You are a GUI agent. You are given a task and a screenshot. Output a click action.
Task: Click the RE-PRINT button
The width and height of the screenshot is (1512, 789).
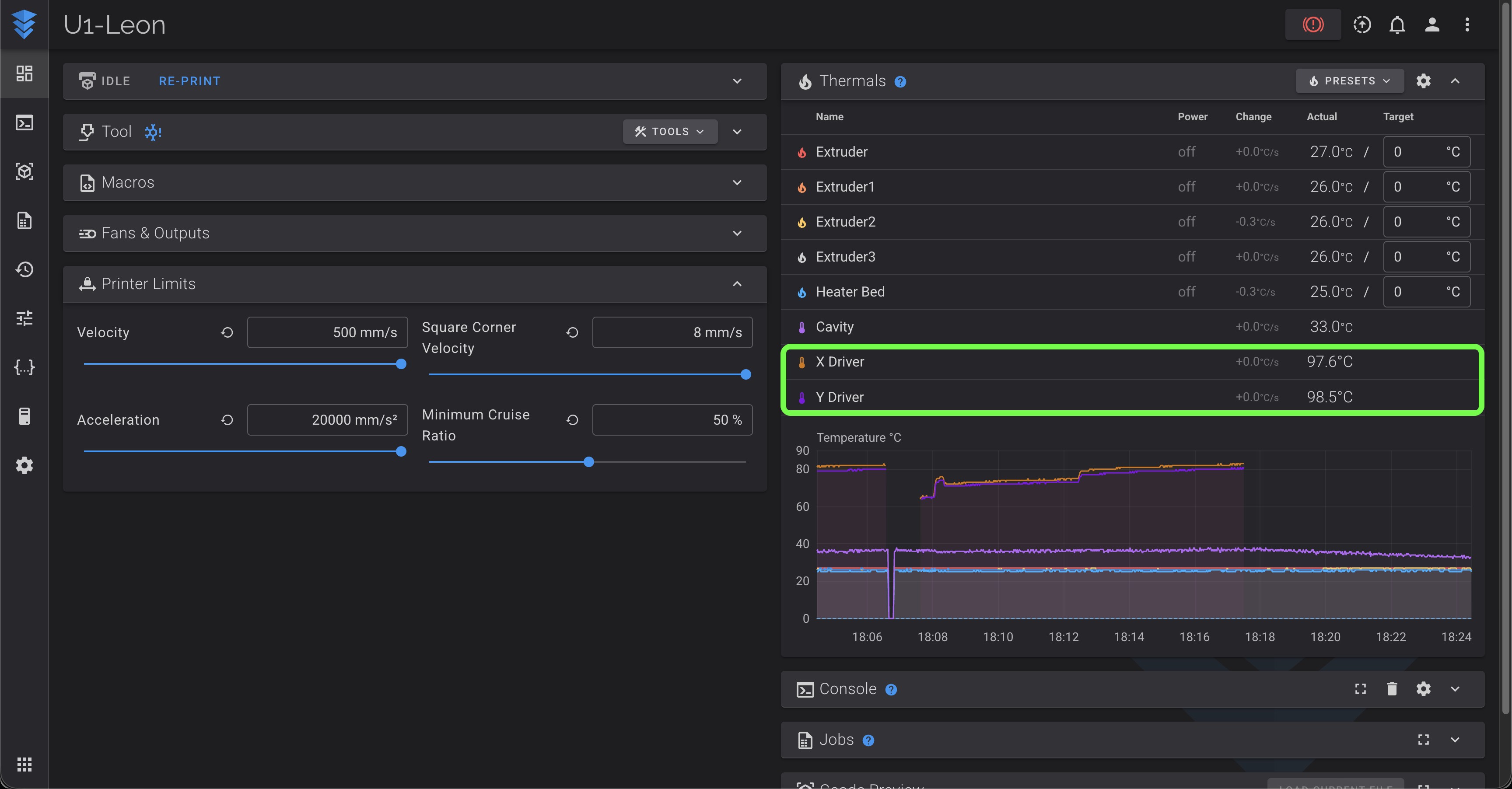[189, 81]
